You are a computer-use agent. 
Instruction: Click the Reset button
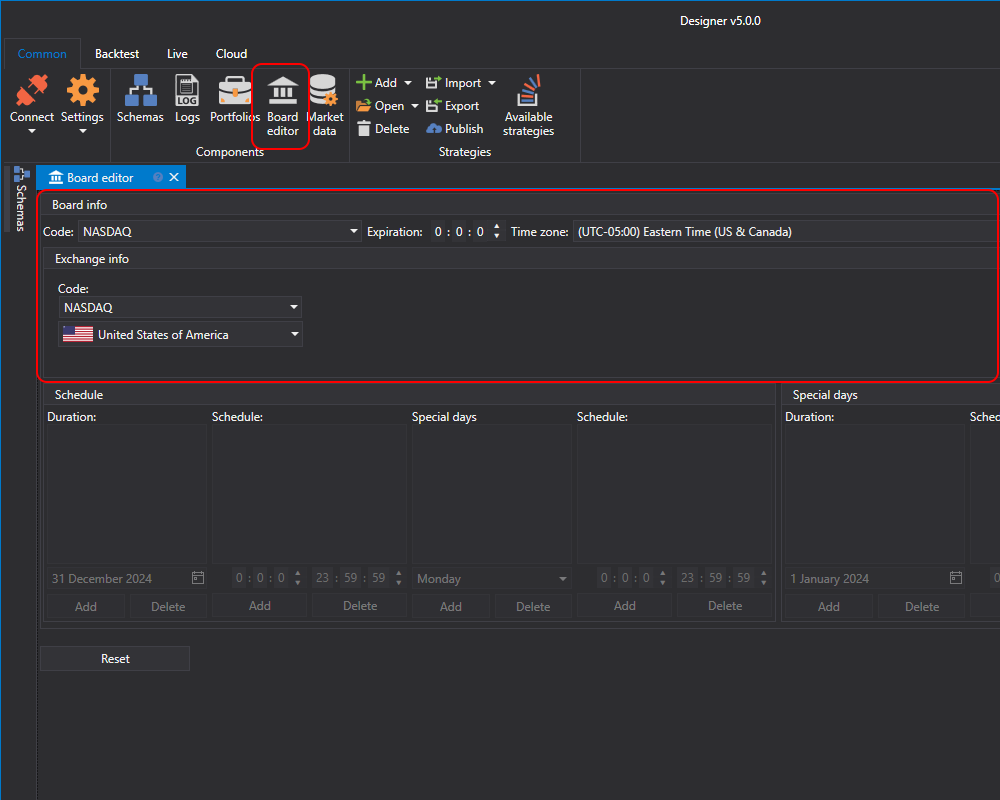(x=115, y=658)
